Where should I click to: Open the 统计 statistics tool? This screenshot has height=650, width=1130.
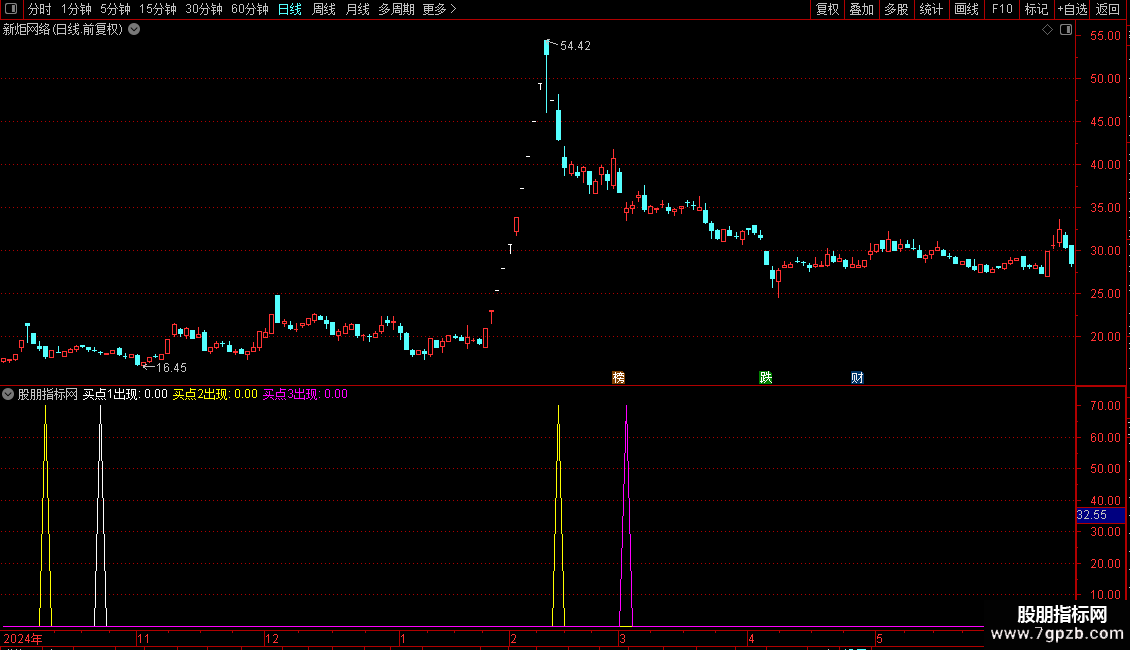coord(931,9)
